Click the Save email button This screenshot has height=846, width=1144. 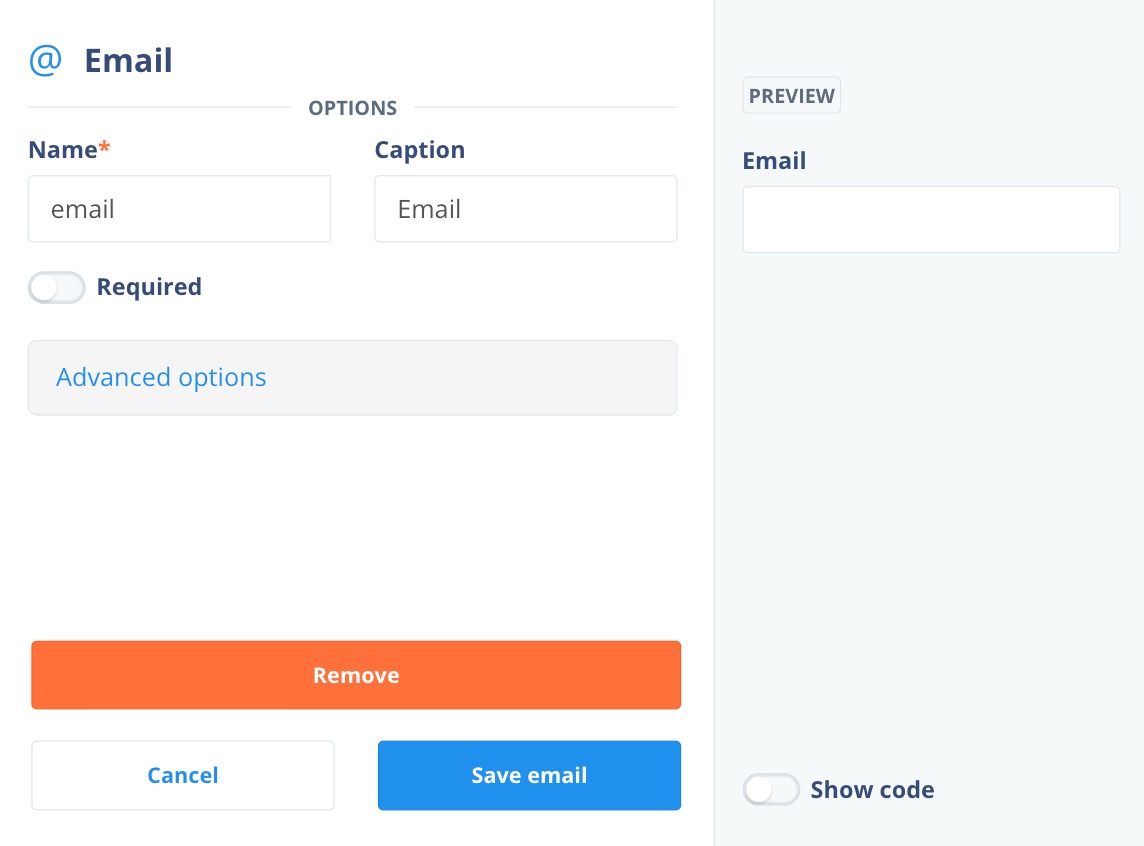[x=529, y=775]
